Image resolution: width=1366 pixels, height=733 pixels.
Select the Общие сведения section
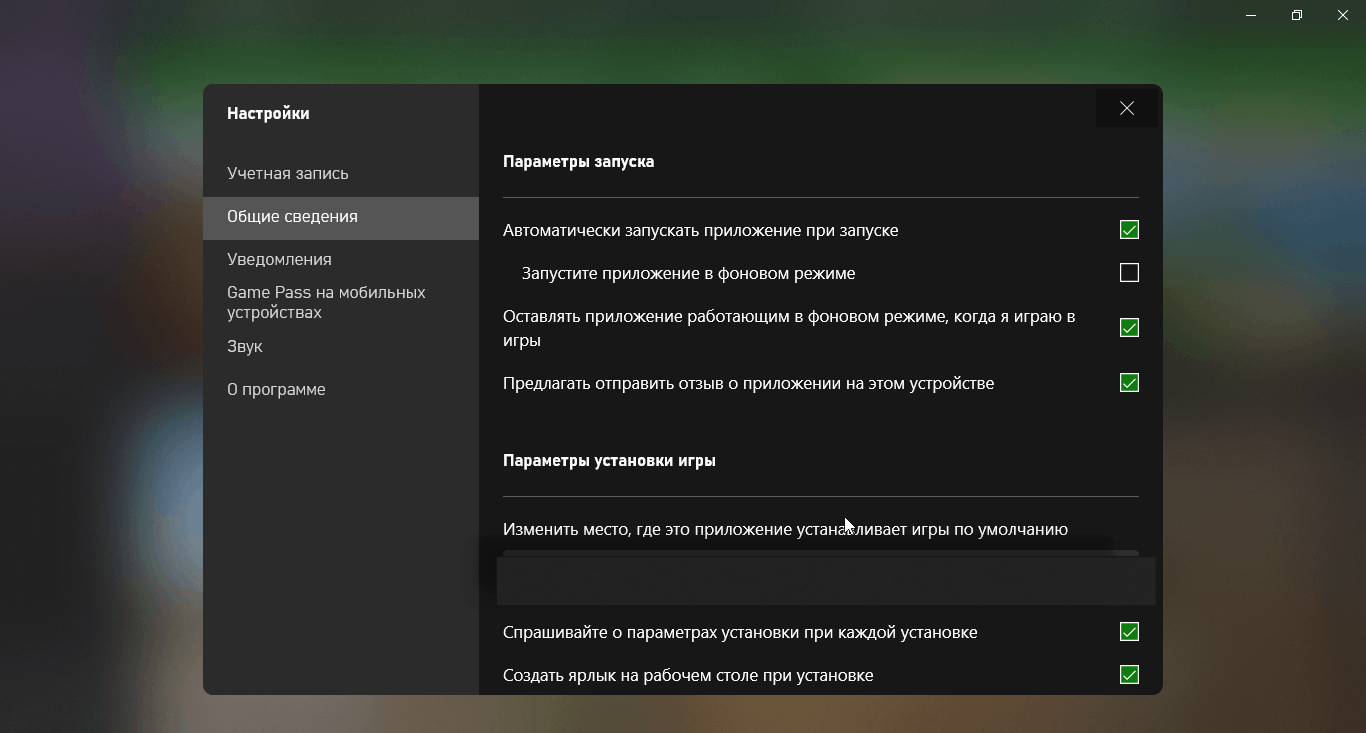pyautogui.click(x=340, y=218)
